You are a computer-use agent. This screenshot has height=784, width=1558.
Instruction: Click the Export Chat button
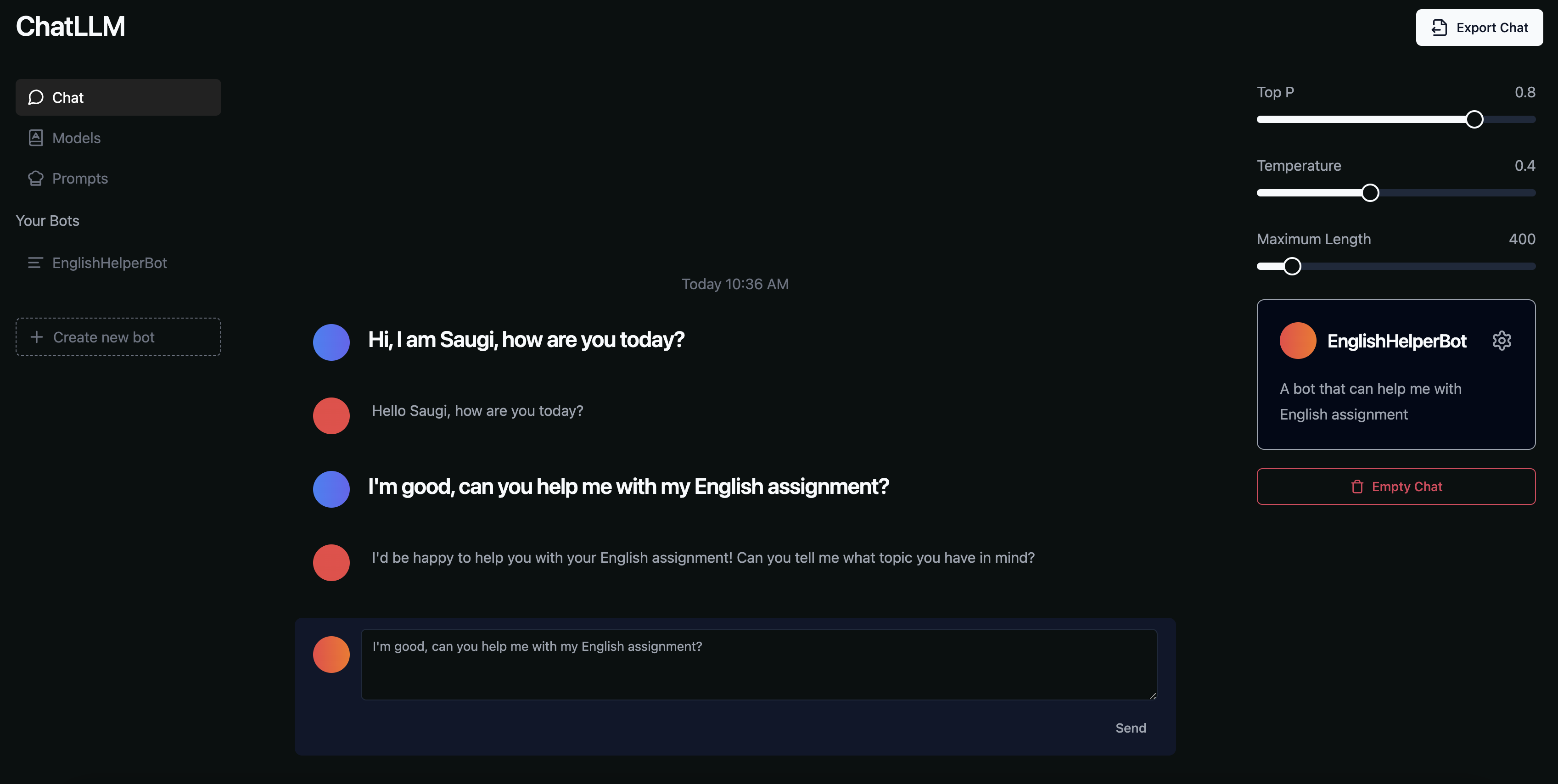coord(1479,28)
